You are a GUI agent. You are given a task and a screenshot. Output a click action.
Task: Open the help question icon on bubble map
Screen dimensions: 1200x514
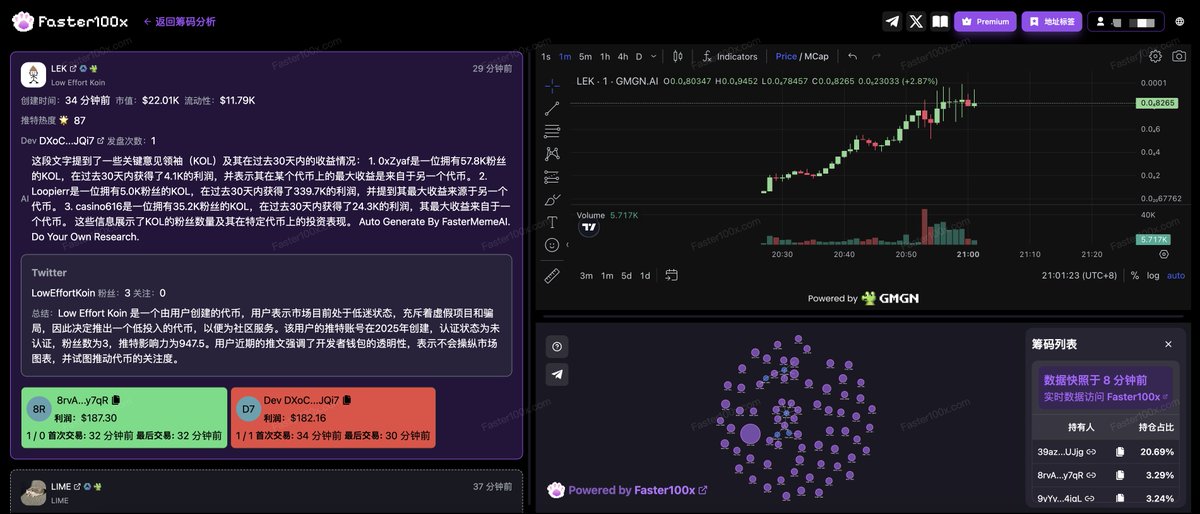pos(558,346)
